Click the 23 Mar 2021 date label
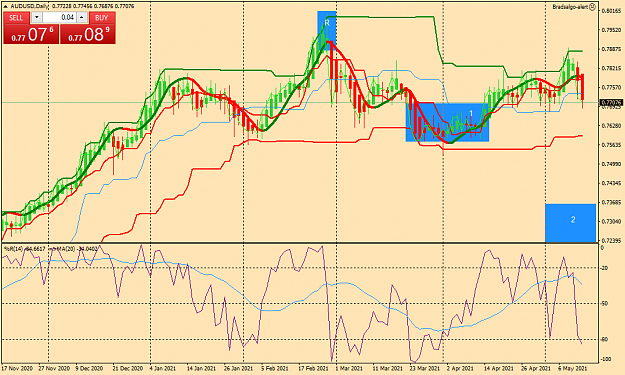The height and width of the screenshot is (375, 625). 425,368
